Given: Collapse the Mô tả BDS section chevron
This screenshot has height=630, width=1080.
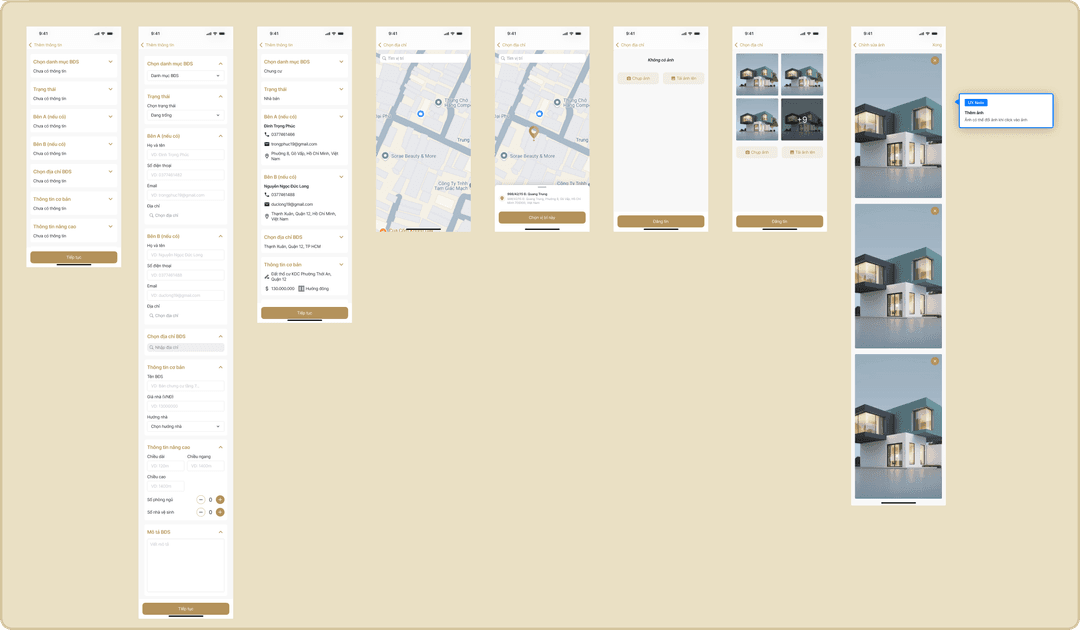Looking at the screenshot, I should point(221,532).
